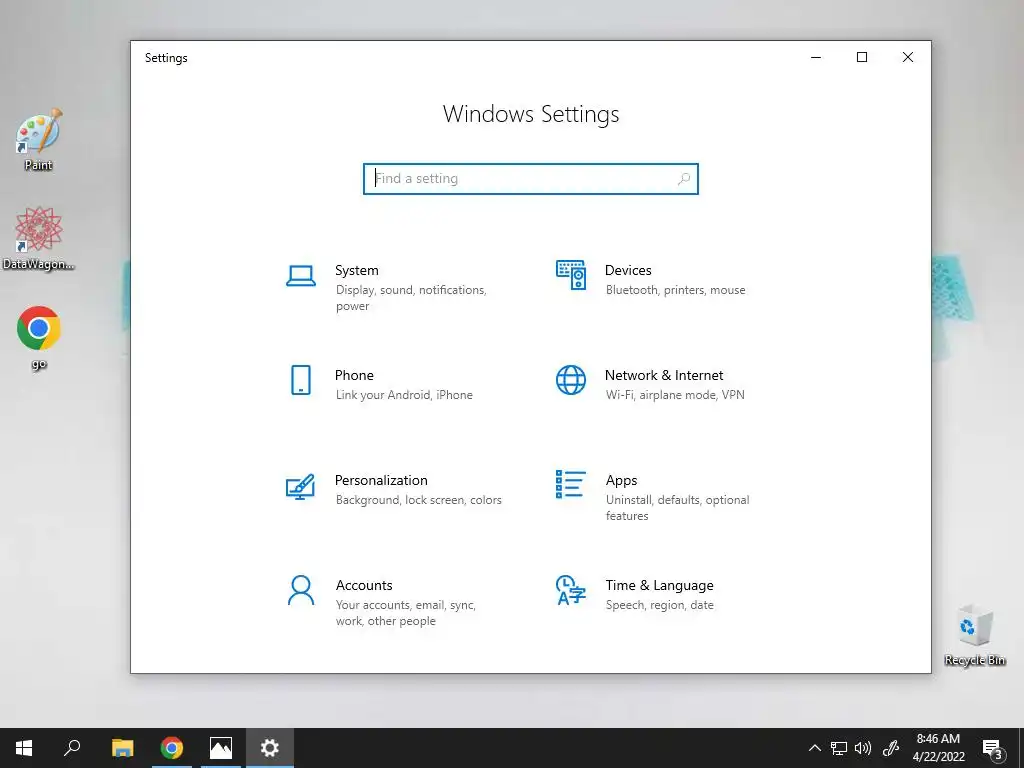The height and width of the screenshot is (768, 1024).
Task: Click 'Uninstall, defaults, optional features' description
Action: coord(678,507)
